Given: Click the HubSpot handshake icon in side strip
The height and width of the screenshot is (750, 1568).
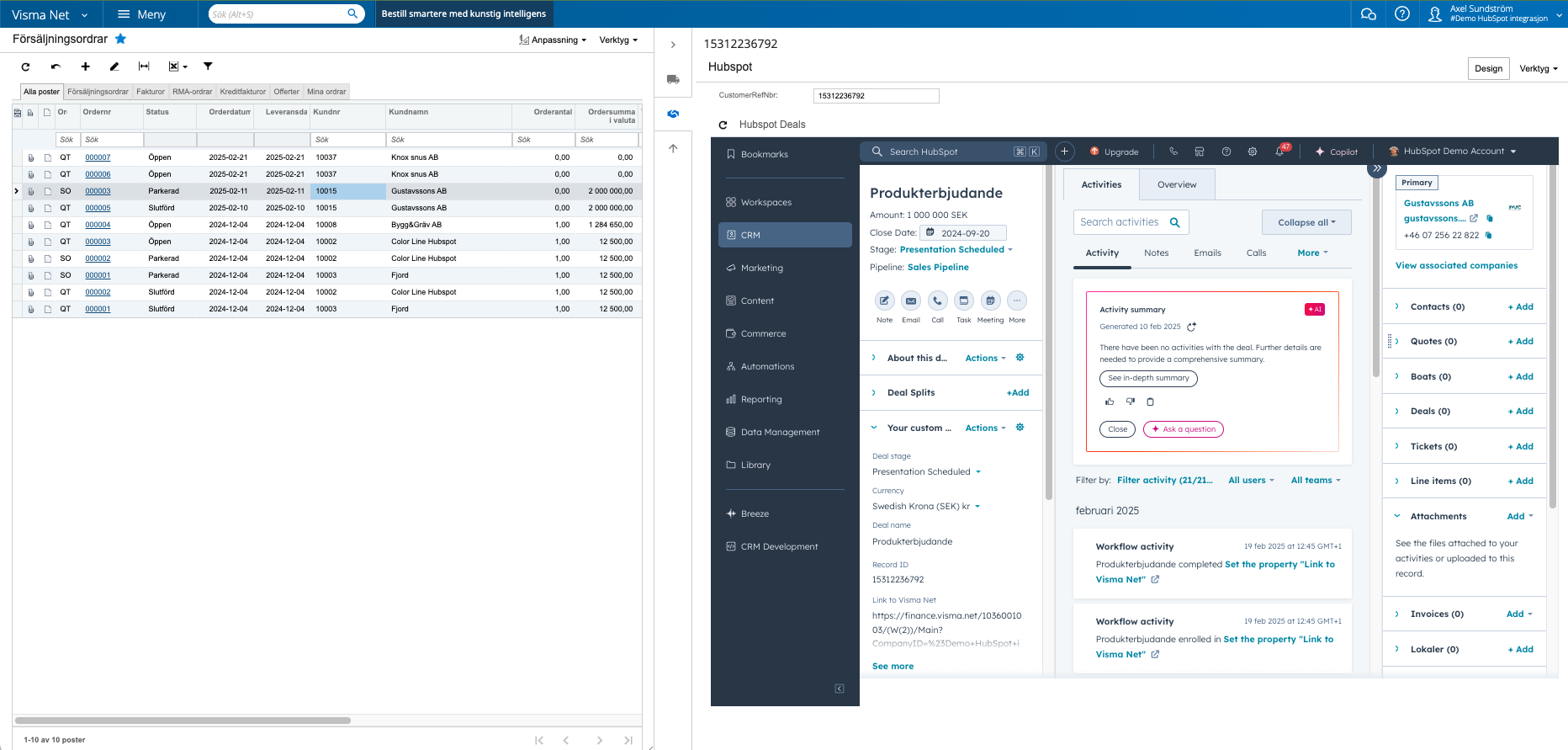Looking at the screenshot, I should tap(673, 114).
